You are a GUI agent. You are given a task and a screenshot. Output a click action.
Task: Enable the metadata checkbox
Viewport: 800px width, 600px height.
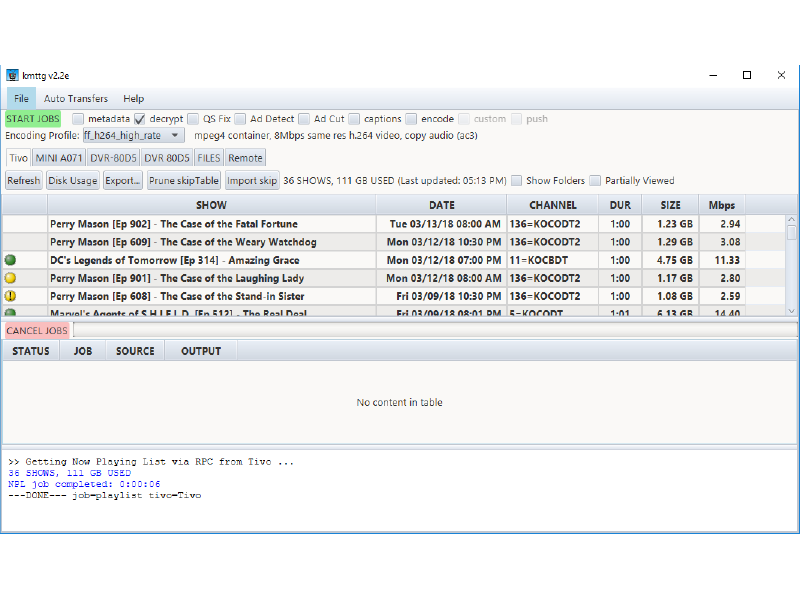[77, 118]
